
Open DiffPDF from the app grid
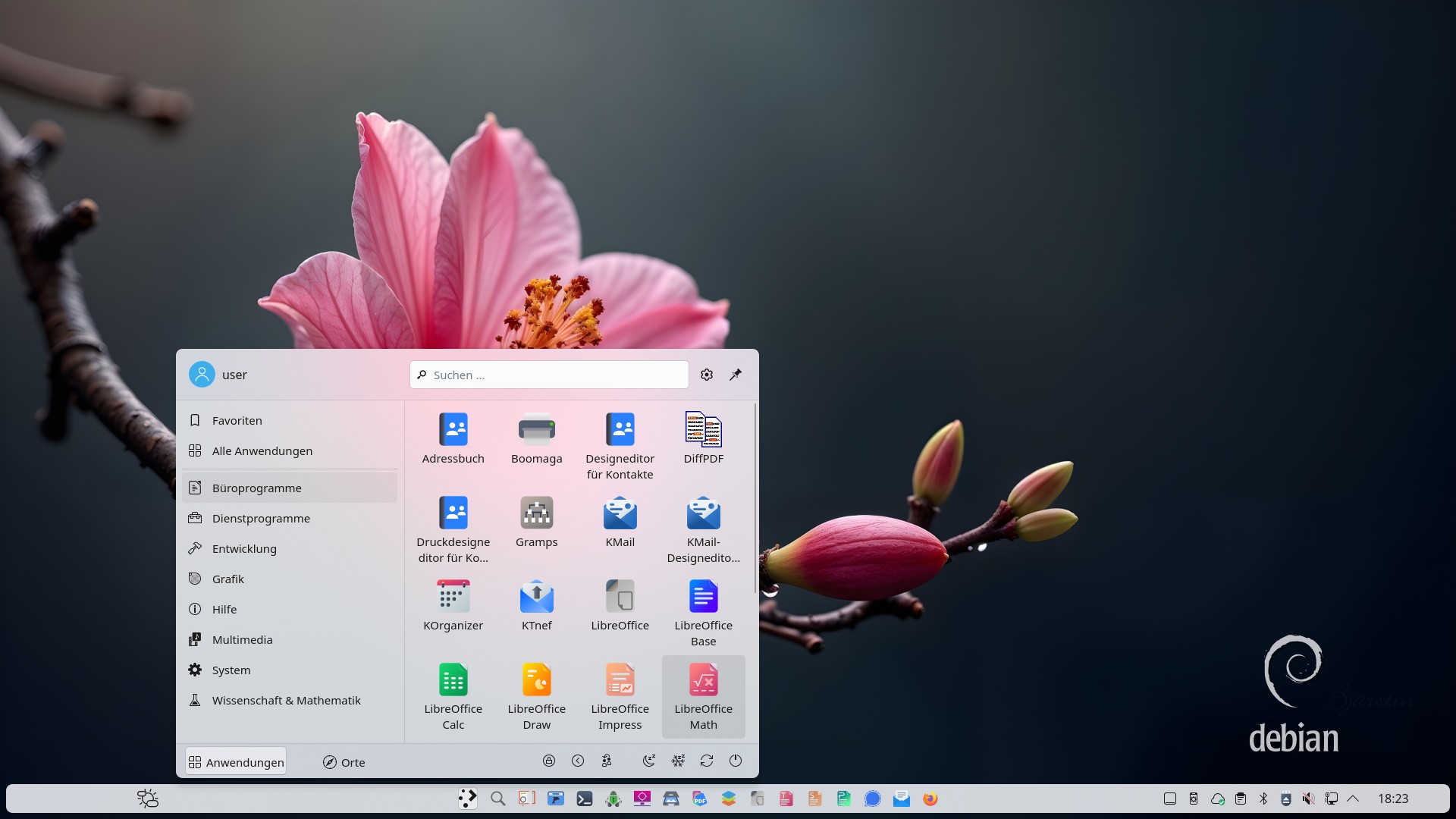[704, 447]
